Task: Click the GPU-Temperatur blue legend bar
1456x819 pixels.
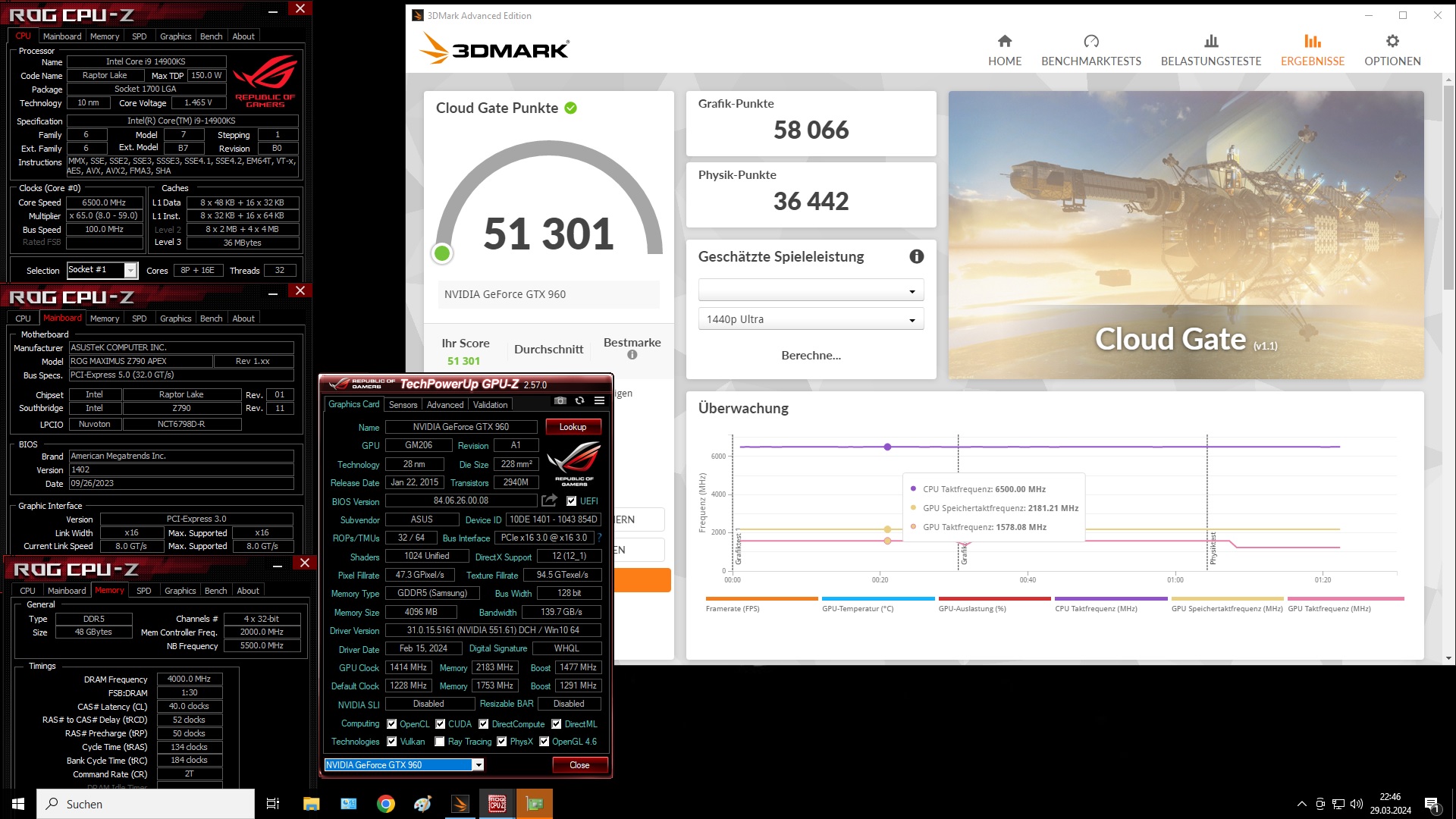Action: coord(878,599)
